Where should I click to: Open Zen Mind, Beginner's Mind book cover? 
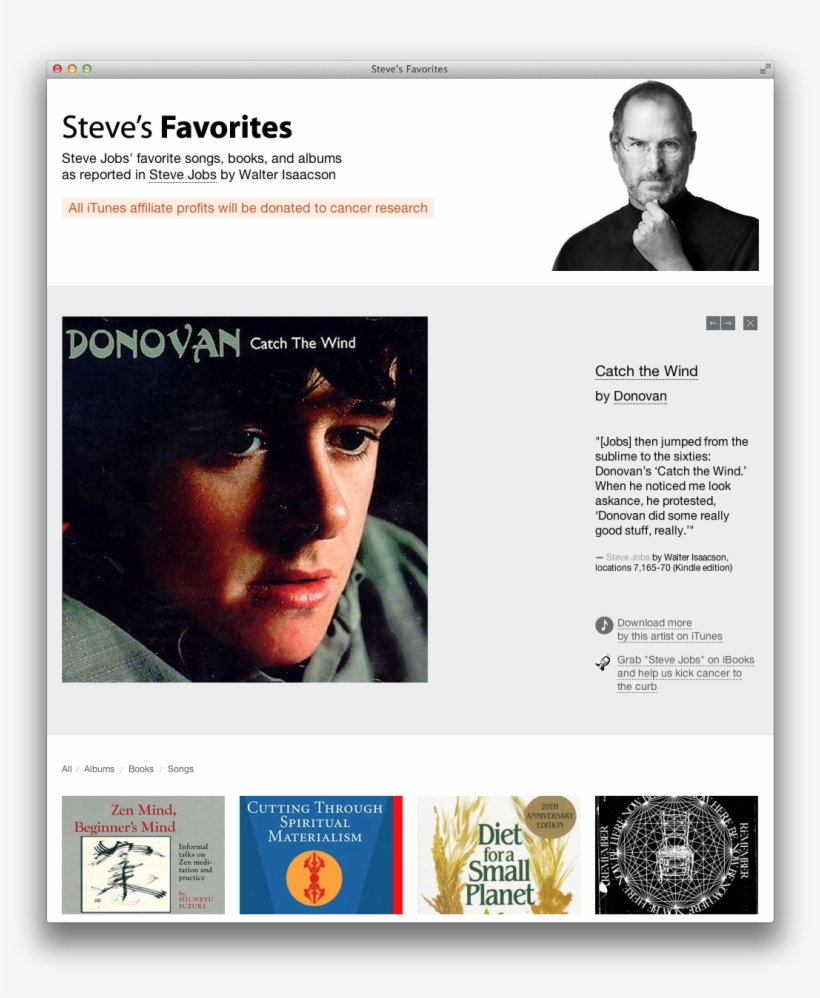143,855
